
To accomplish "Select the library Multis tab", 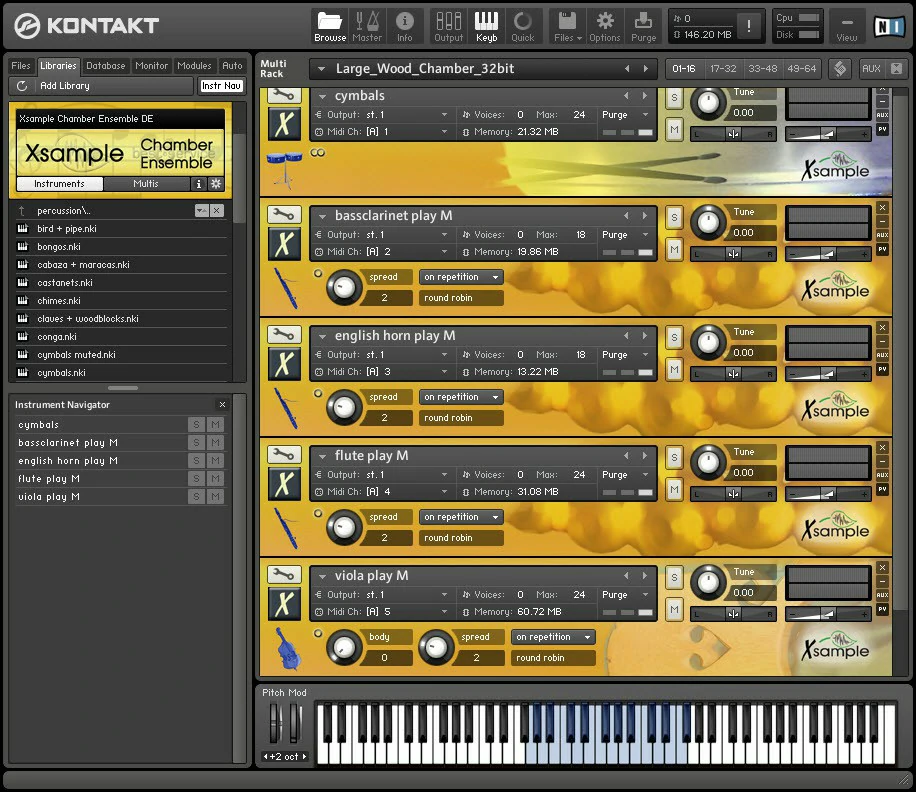I will 146,184.
